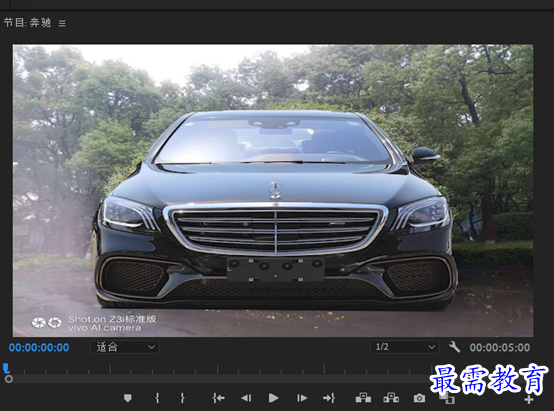The height and width of the screenshot is (411, 554).
Task: Step back one frame
Action: point(246,398)
